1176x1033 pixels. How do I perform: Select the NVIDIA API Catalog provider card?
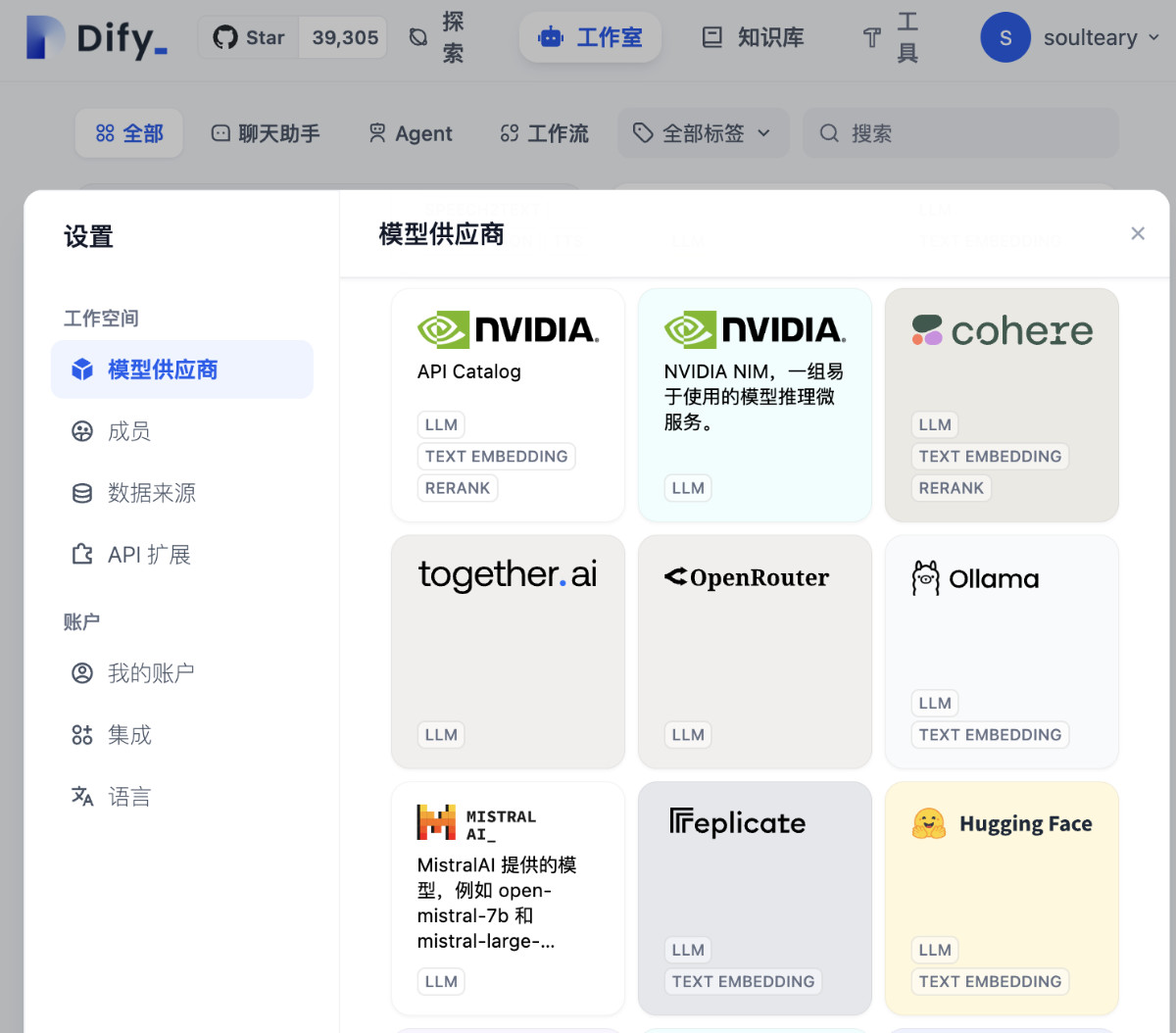pyautogui.click(x=508, y=405)
